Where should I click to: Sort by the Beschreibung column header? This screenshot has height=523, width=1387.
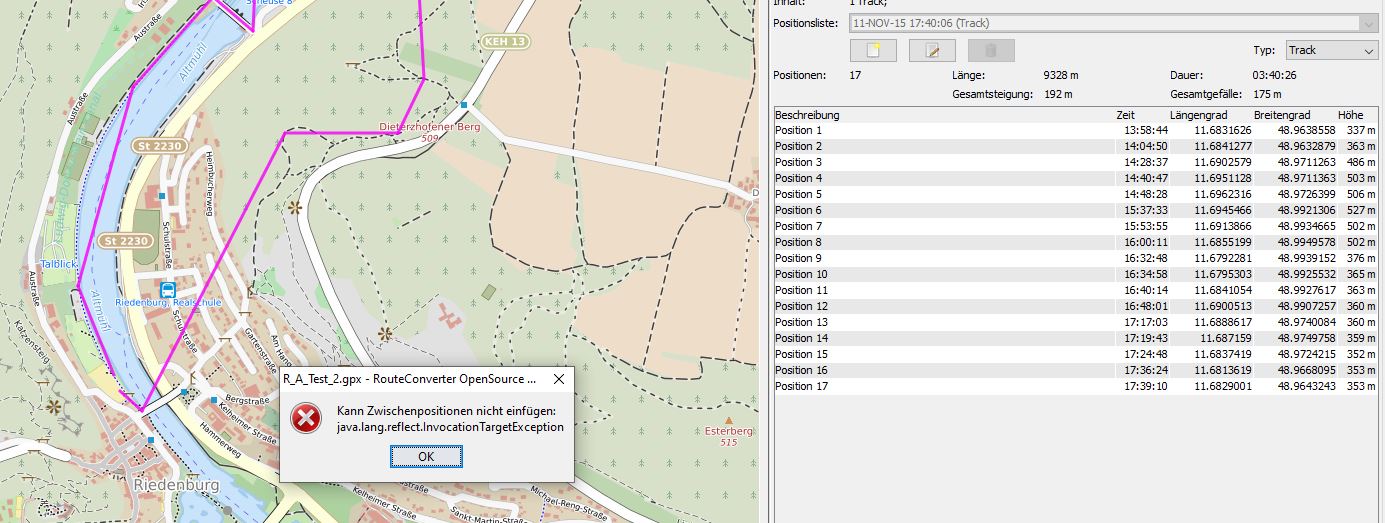(x=807, y=115)
